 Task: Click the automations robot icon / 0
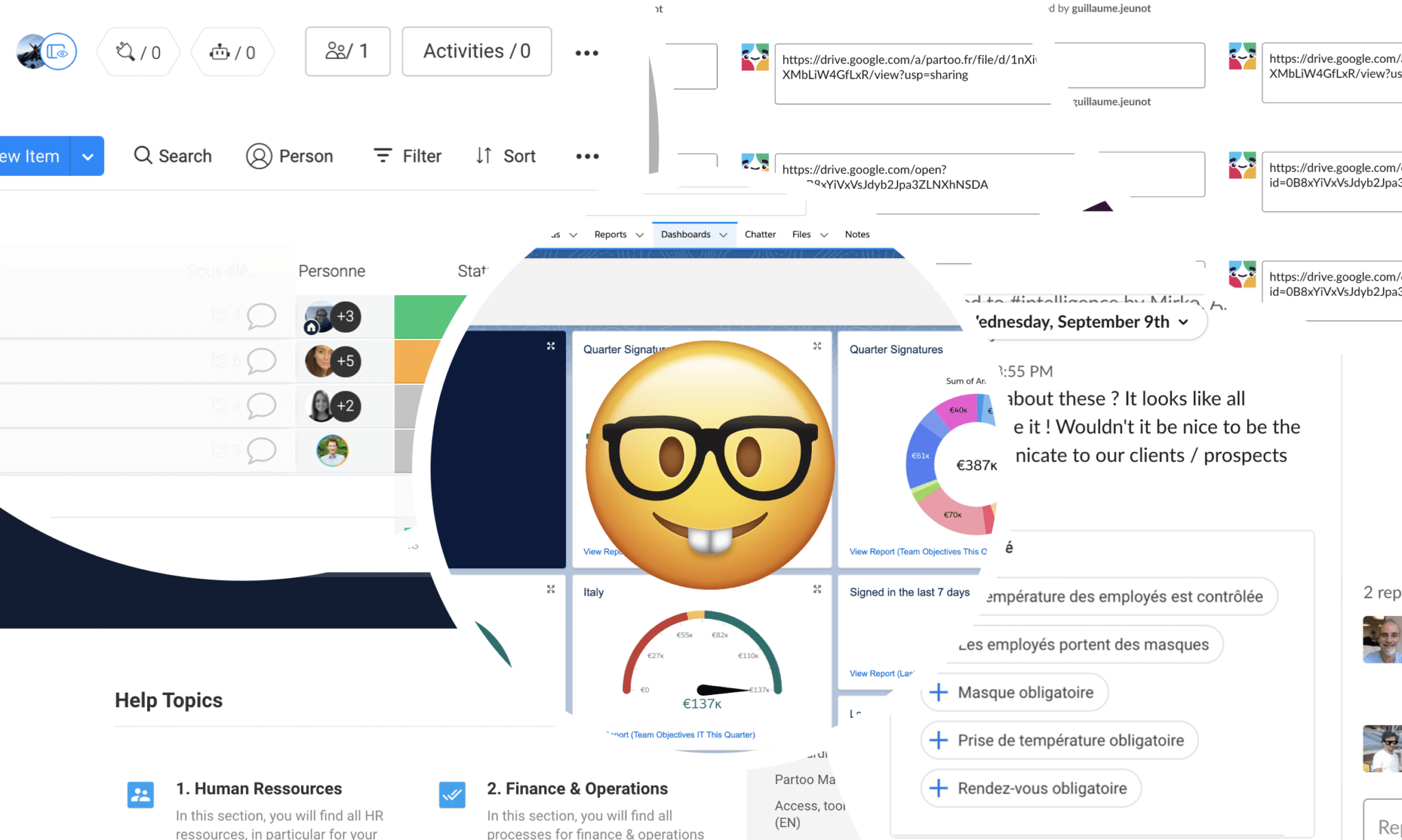pyautogui.click(x=233, y=52)
